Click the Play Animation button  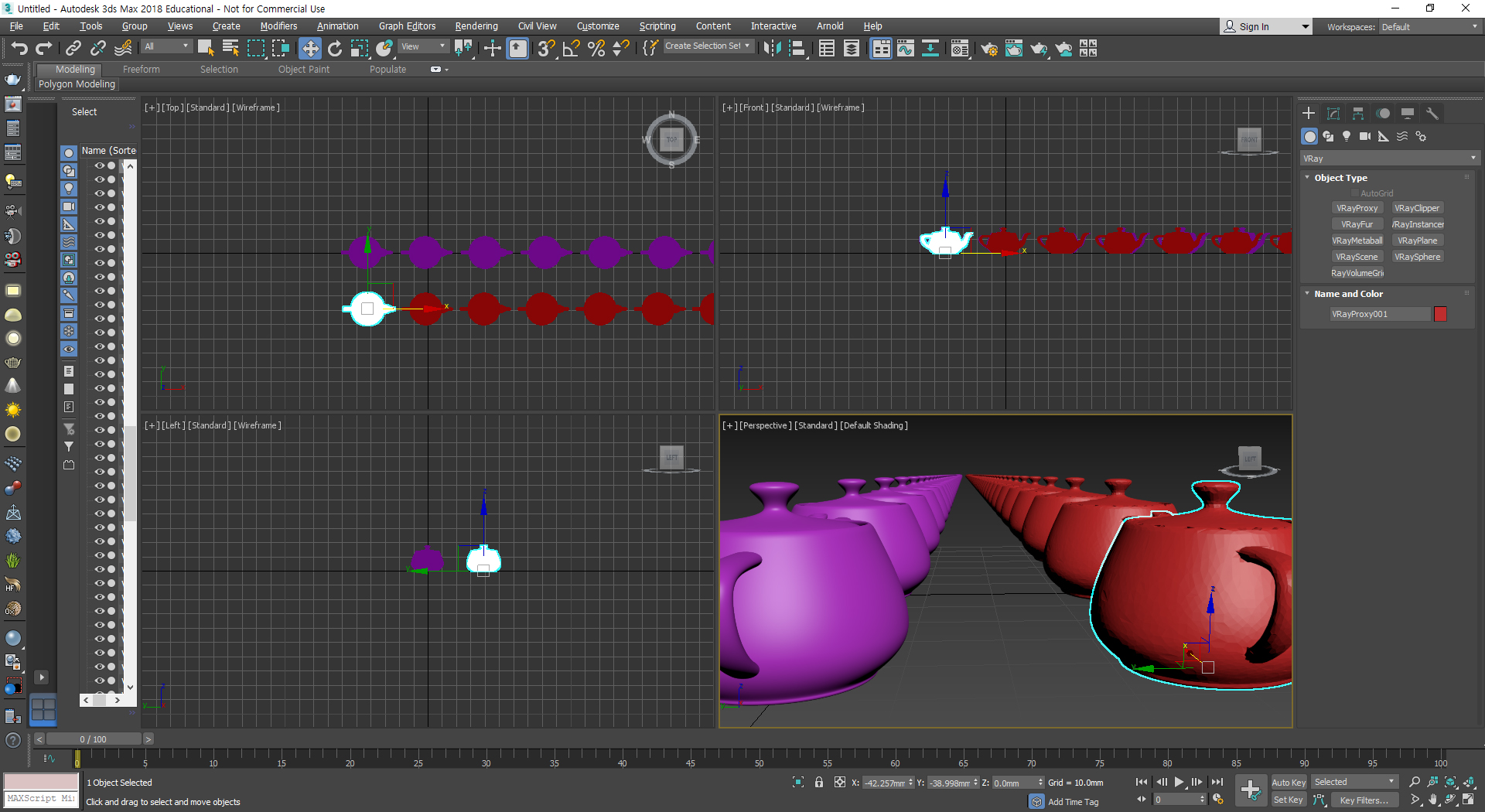[x=1179, y=782]
